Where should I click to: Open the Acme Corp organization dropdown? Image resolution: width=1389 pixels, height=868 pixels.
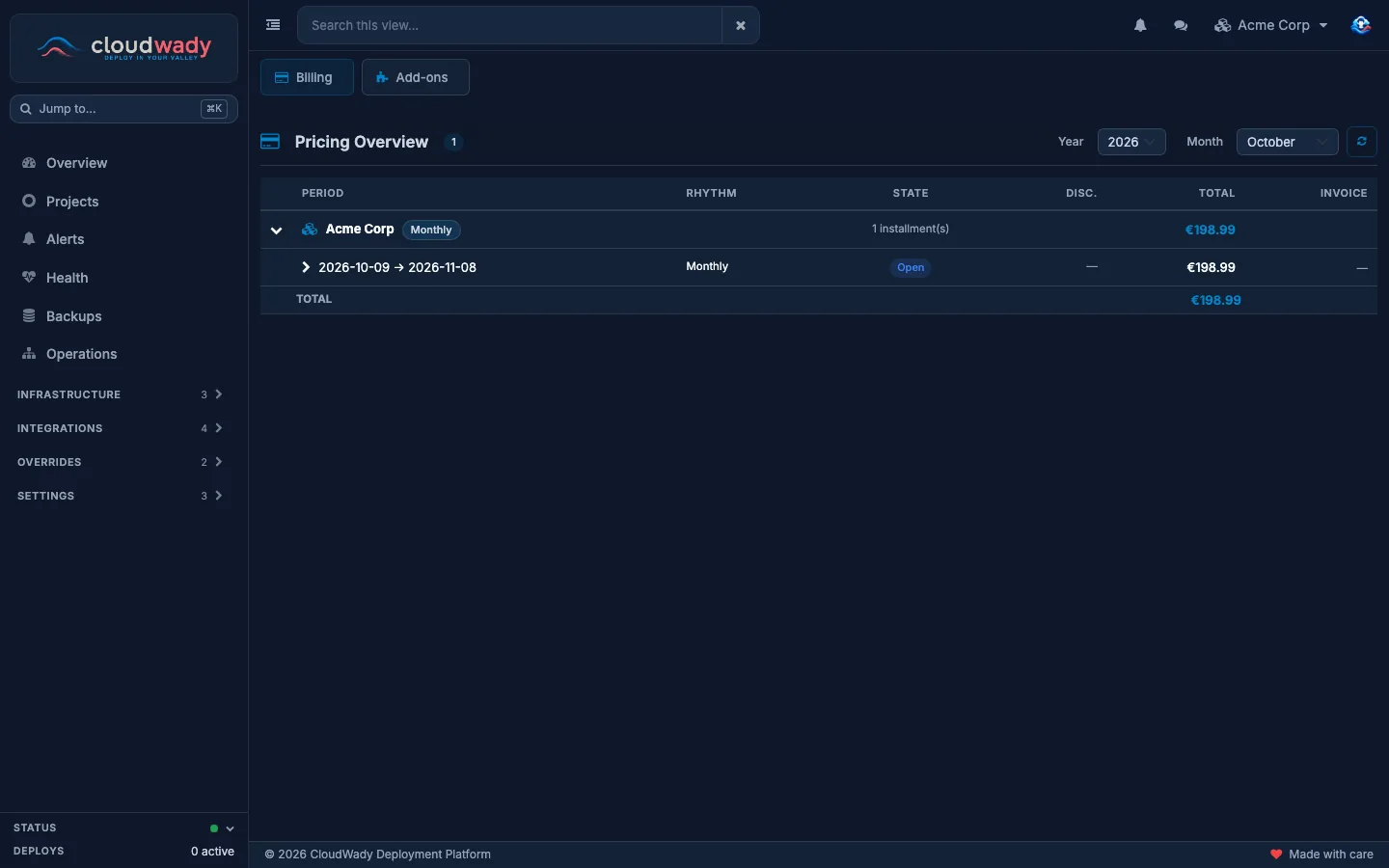pyautogui.click(x=1271, y=25)
